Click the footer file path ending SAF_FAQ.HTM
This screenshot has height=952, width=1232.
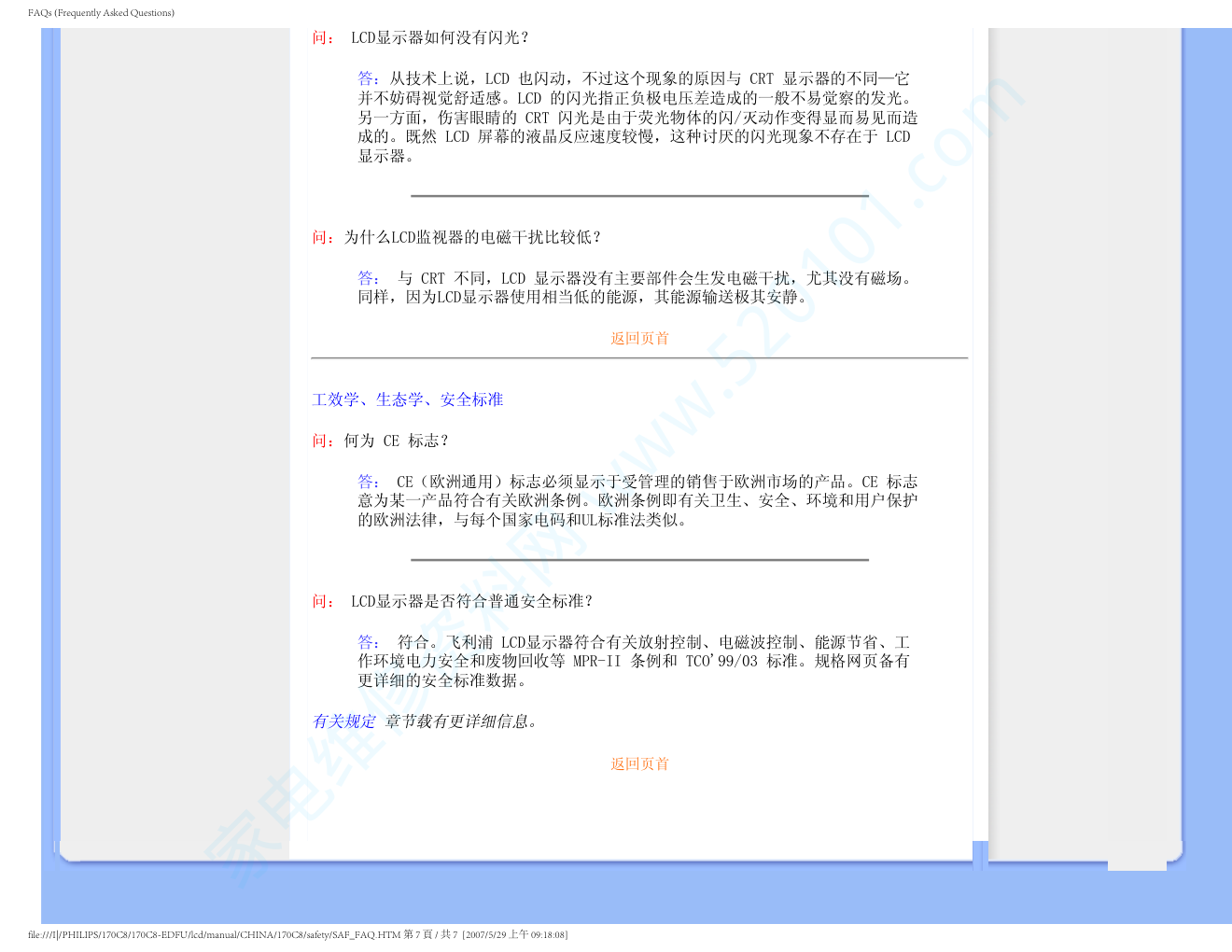[x=214, y=934]
